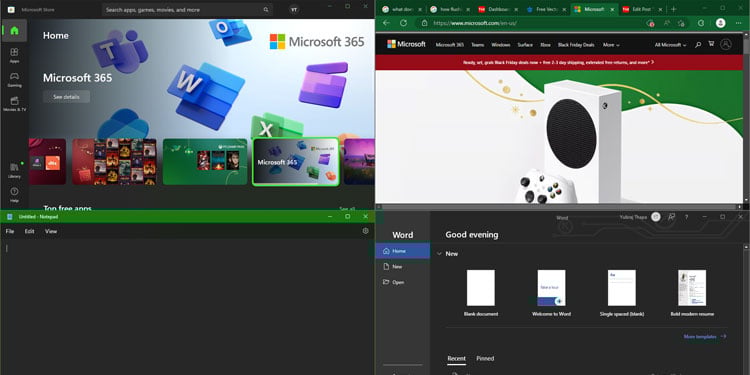Expand the More dropdown in Microsoft navigation

point(611,45)
